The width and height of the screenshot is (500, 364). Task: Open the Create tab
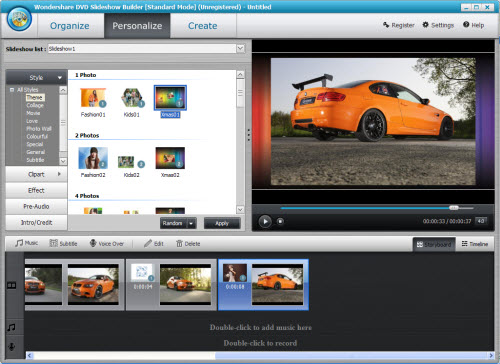coord(203,26)
